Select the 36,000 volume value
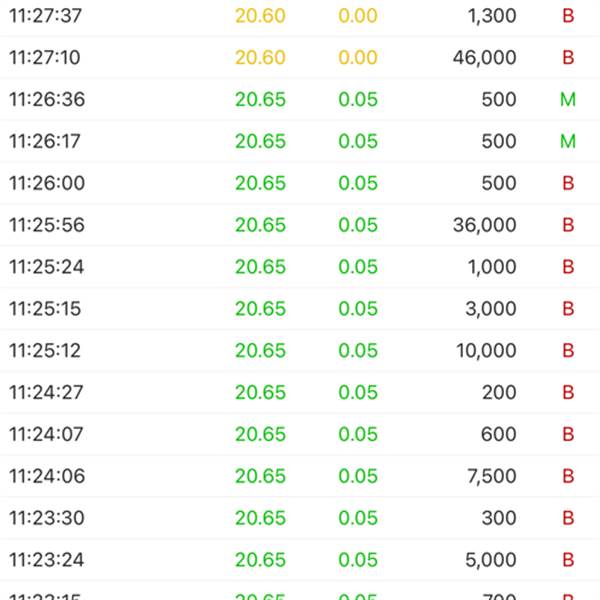 click(485, 225)
